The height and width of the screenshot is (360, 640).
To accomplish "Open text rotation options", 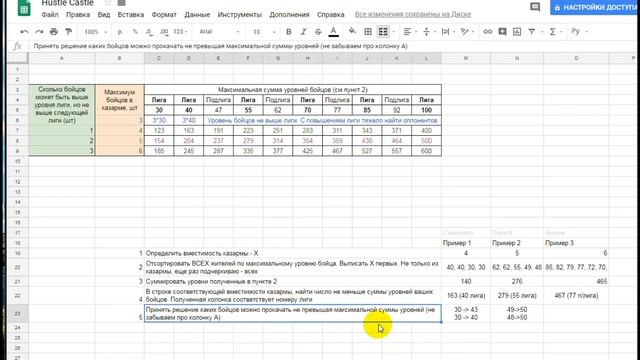I will [x=464, y=32].
